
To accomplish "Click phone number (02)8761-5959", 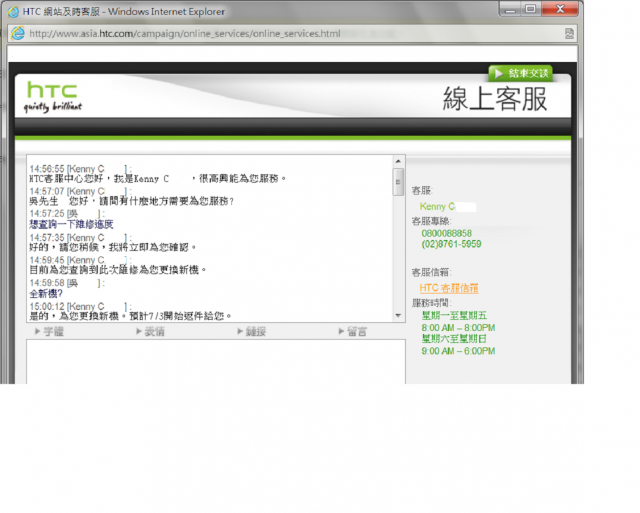I will click(x=451, y=244).
